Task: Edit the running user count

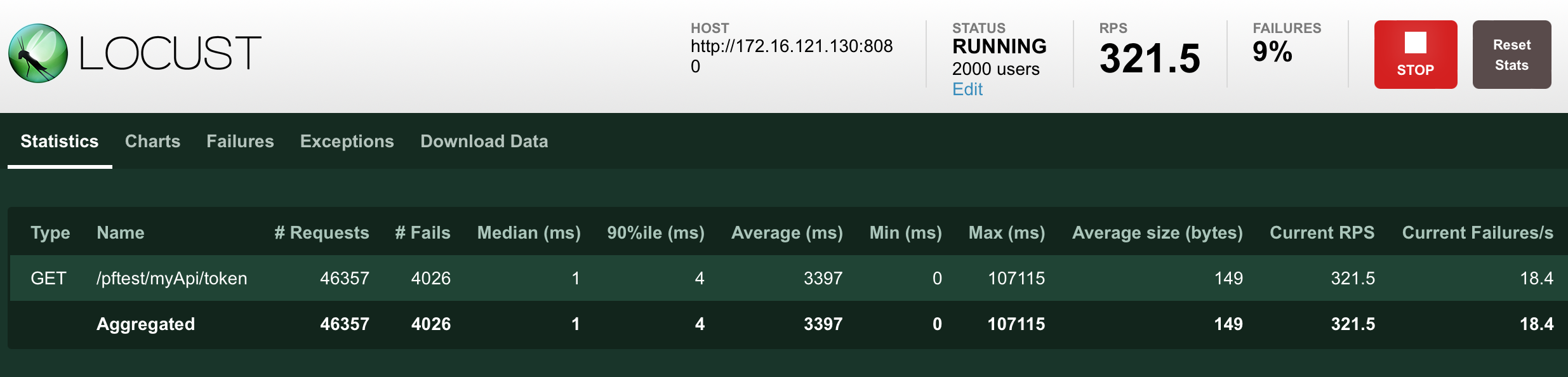Action: [x=967, y=89]
